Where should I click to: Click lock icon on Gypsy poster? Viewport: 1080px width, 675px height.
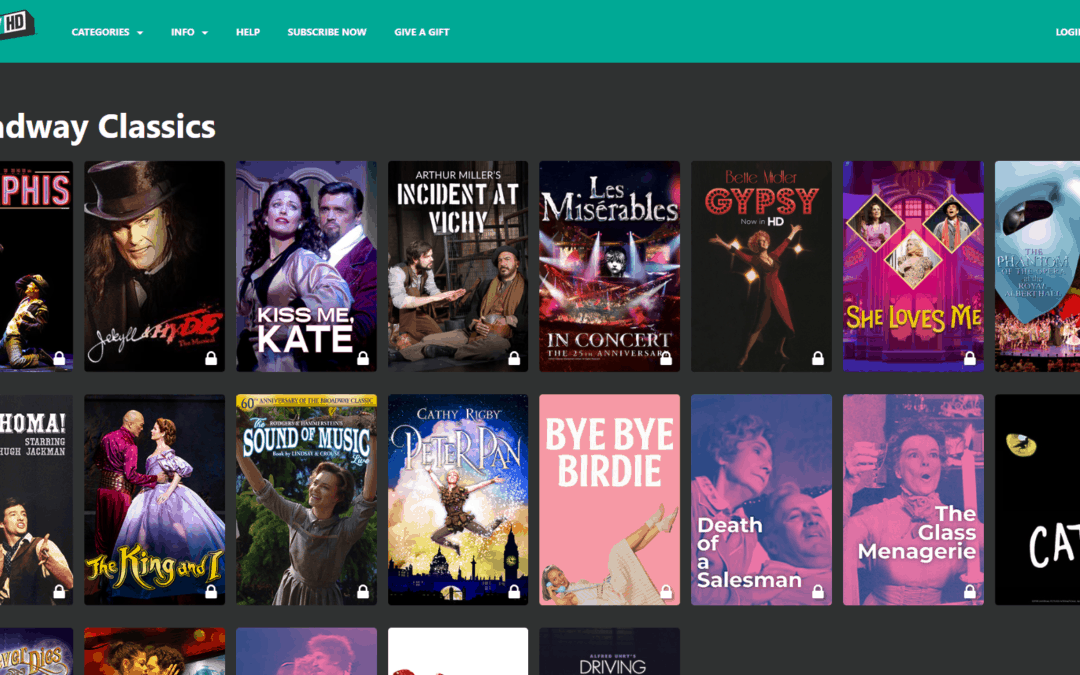click(x=818, y=358)
